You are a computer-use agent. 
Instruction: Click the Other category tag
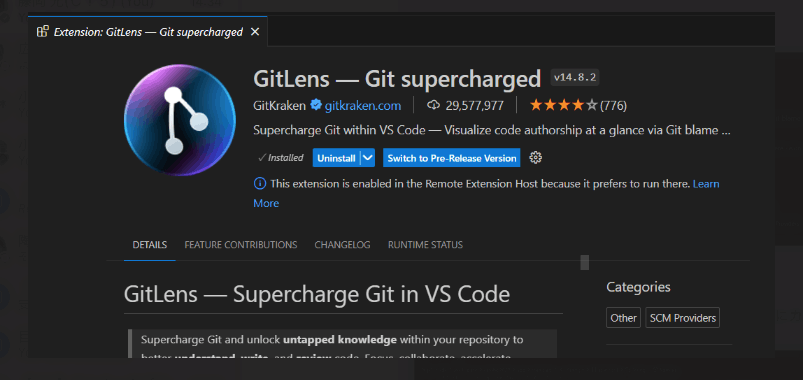pos(623,318)
